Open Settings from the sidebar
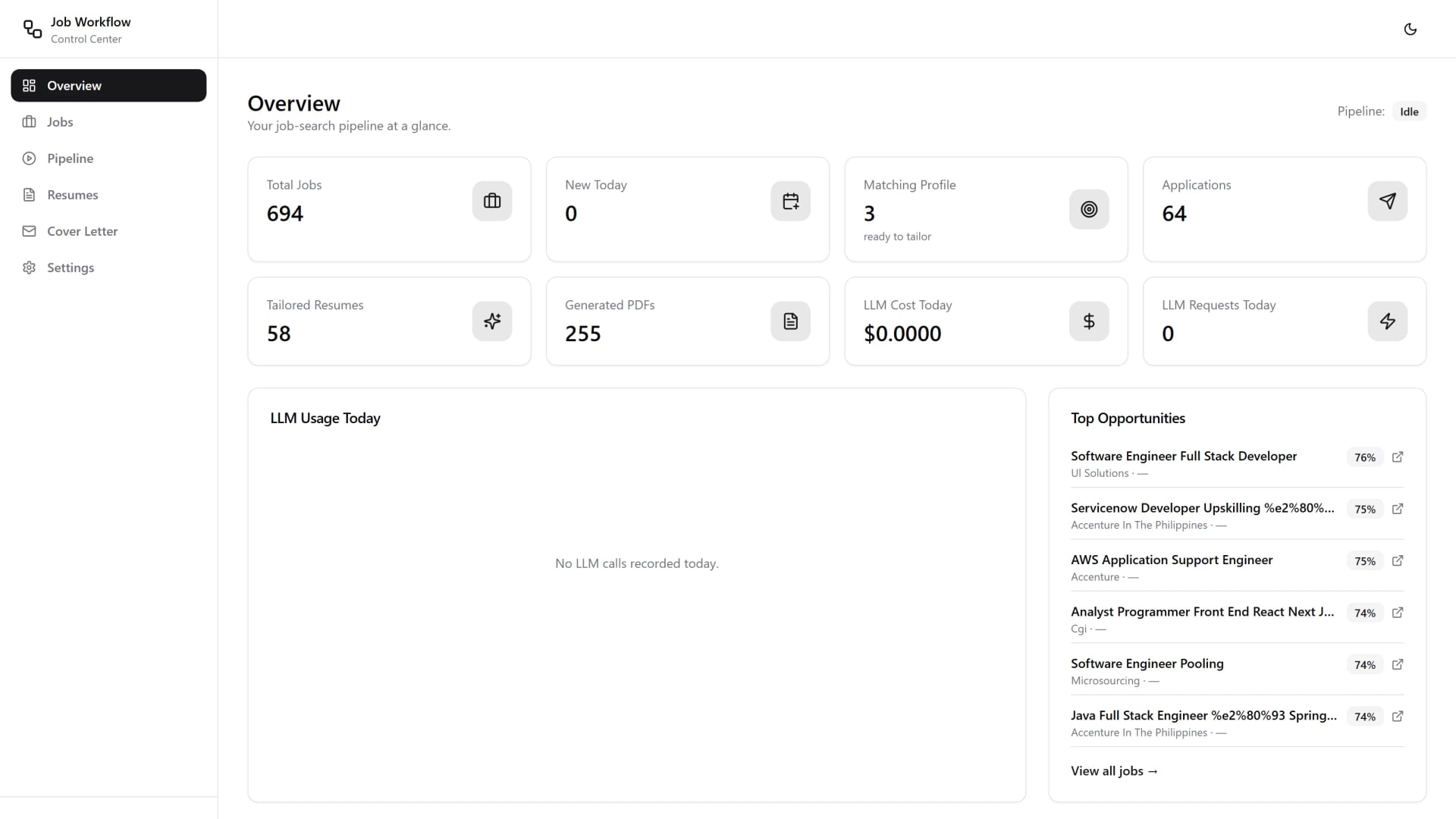The width and height of the screenshot is (1456, 819). pyautogui.click(x=108, y=268)
